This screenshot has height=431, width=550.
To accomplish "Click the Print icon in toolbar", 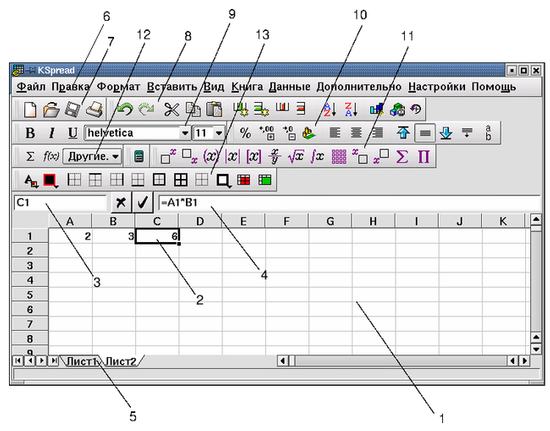I will (x=94, y=109).
